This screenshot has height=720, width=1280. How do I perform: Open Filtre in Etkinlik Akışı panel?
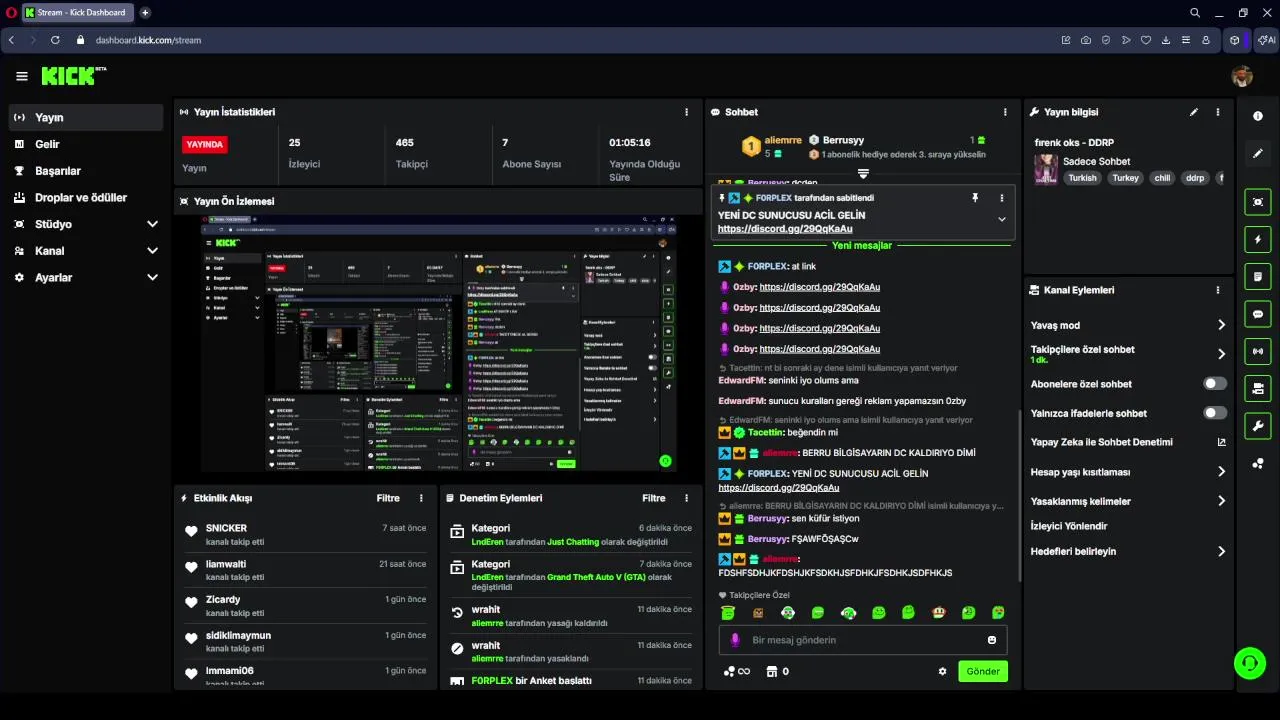click(388, 498)
